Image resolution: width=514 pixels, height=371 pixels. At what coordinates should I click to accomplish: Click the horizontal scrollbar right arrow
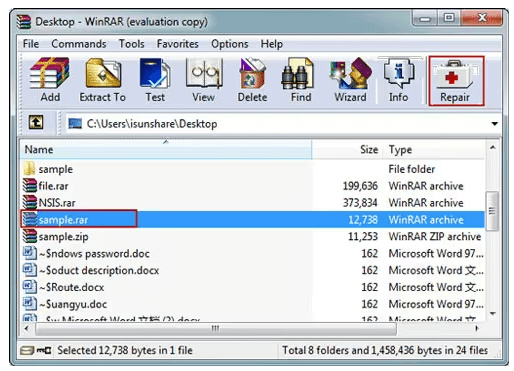click(477, 328)
